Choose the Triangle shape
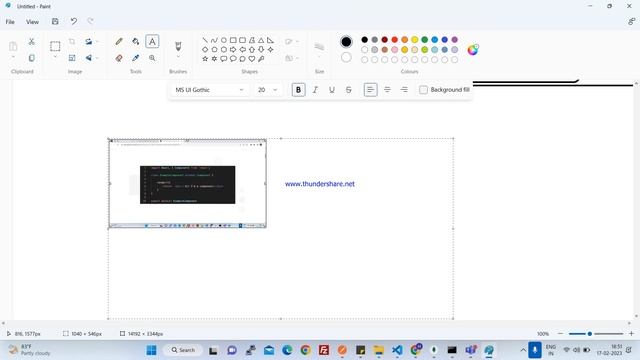The height and width of the screenshot is (360, 640). (x=261, y=40)
